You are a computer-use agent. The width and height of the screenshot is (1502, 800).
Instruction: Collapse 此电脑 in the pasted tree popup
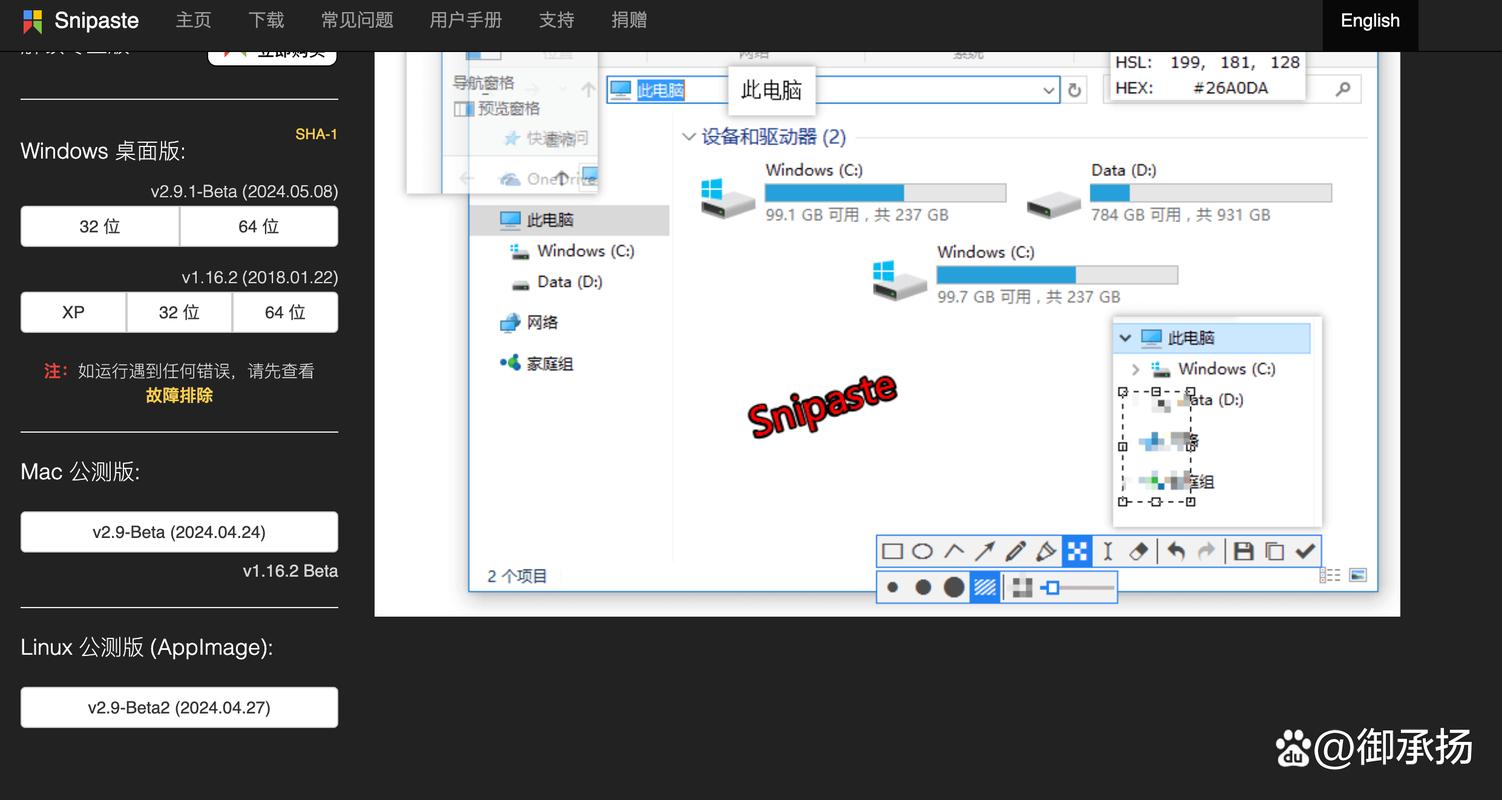(x=1125, y=338)
